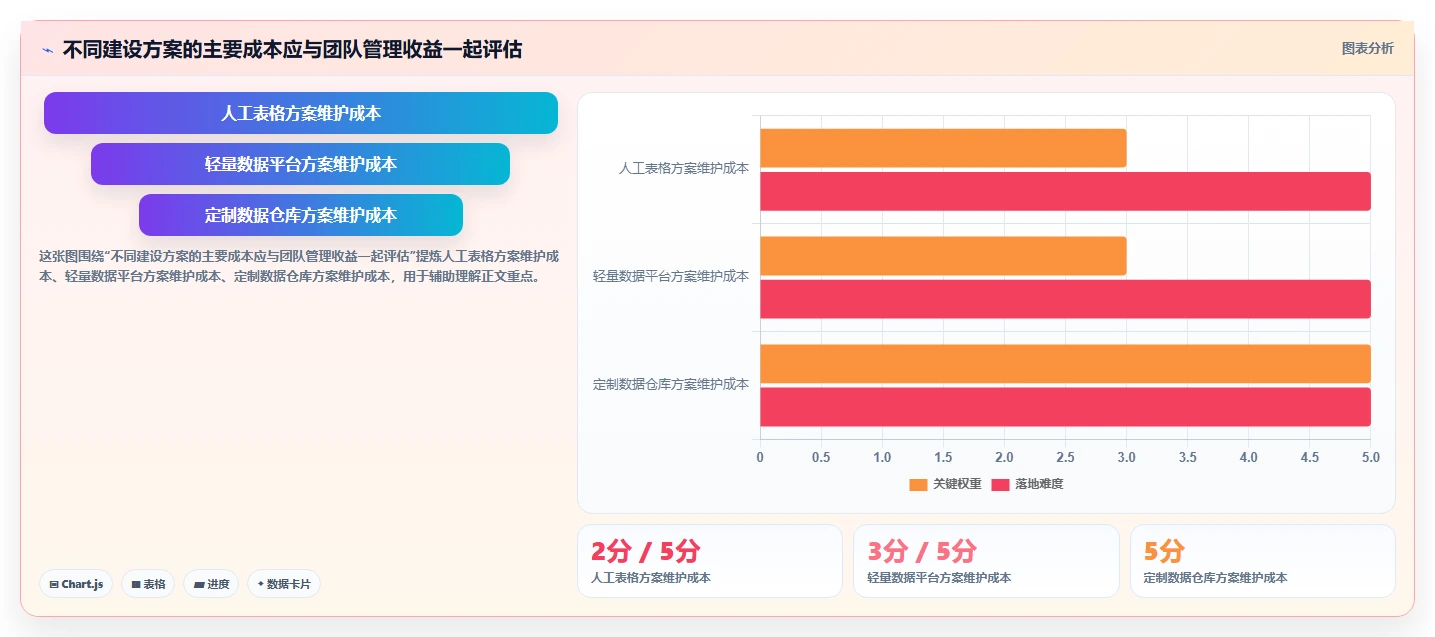
Task: Click red 落地难度 bar for 人工表格方案维护成本
Action: pyautogui.click(x=1065, y=191)
